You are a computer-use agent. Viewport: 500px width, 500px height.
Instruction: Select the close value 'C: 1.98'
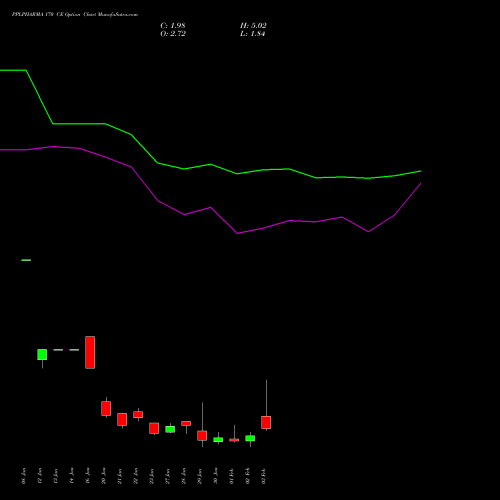(173, 26)
